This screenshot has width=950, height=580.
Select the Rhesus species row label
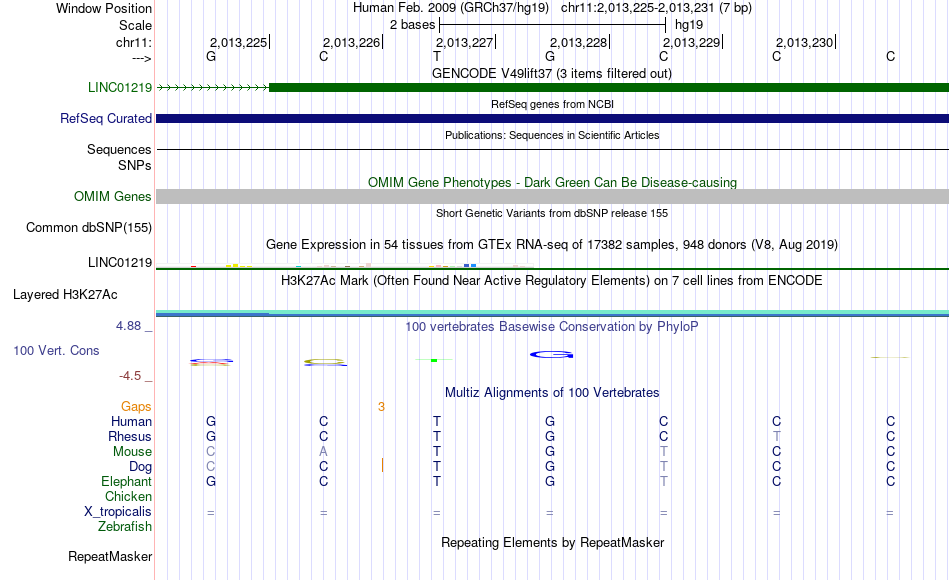(130, 436)
